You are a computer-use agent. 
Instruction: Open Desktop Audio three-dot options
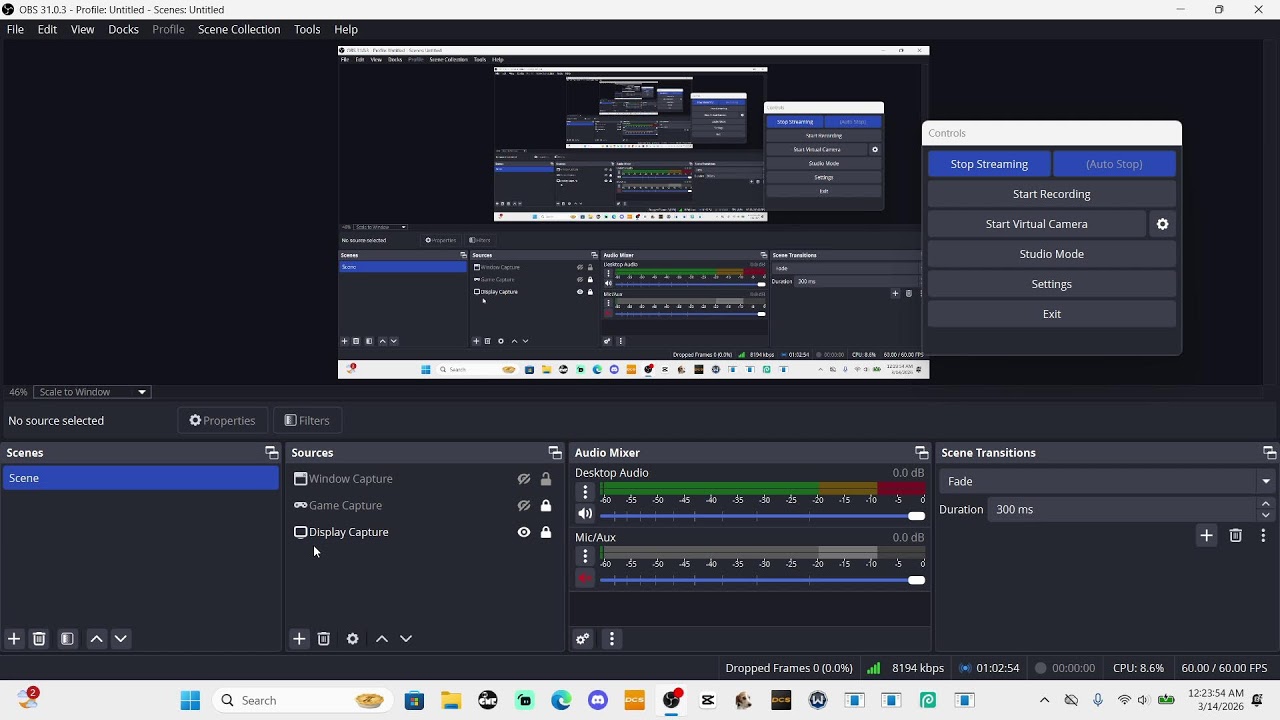point(586,492)
